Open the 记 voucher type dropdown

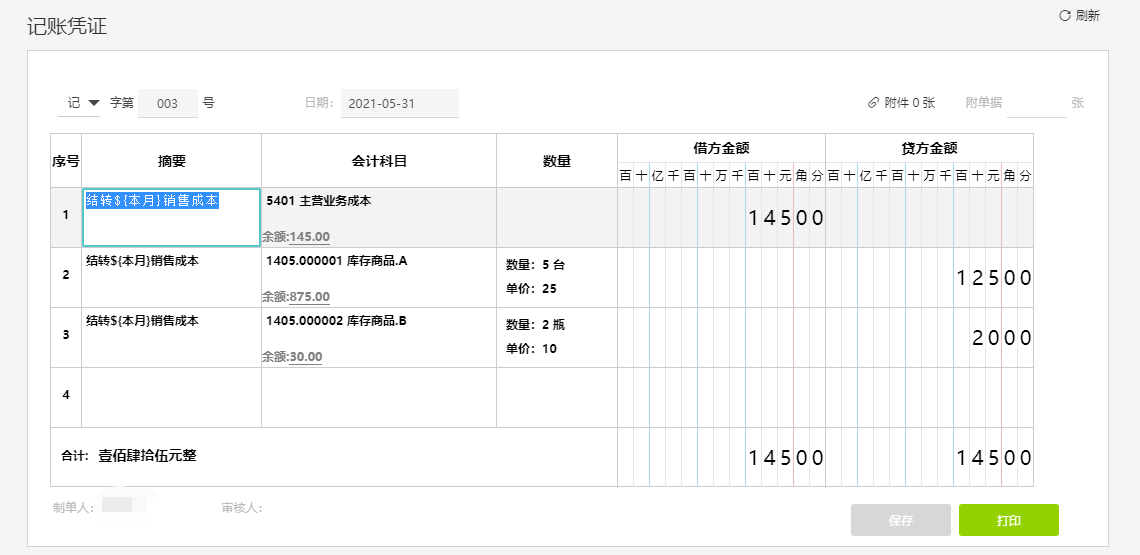pos(84,103)
